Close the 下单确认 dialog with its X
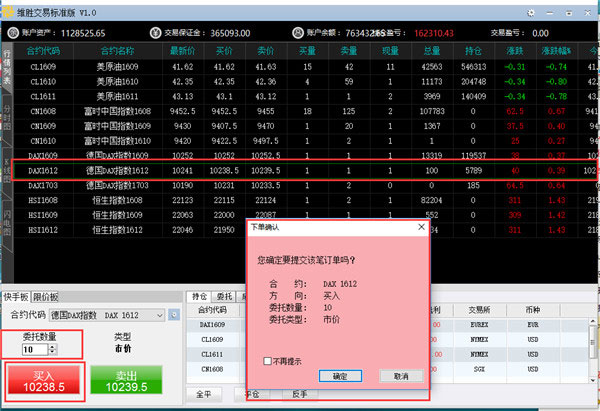 [421, 227]
